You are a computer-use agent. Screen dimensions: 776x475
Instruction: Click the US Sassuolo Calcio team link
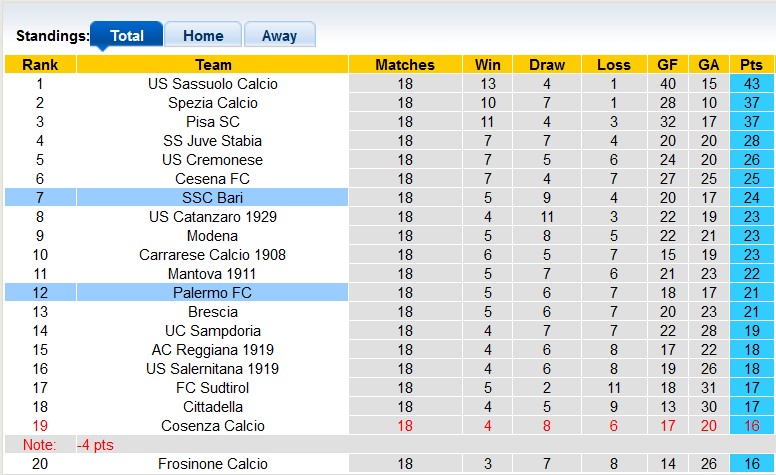(212, 84)
